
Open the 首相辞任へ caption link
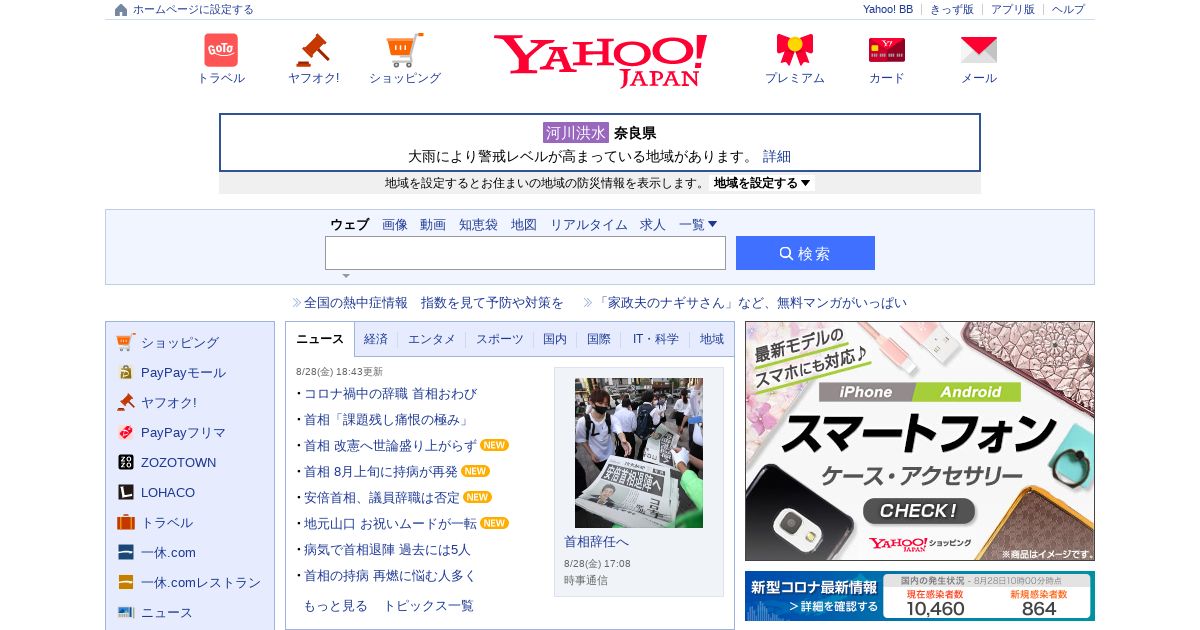point(596,542)
